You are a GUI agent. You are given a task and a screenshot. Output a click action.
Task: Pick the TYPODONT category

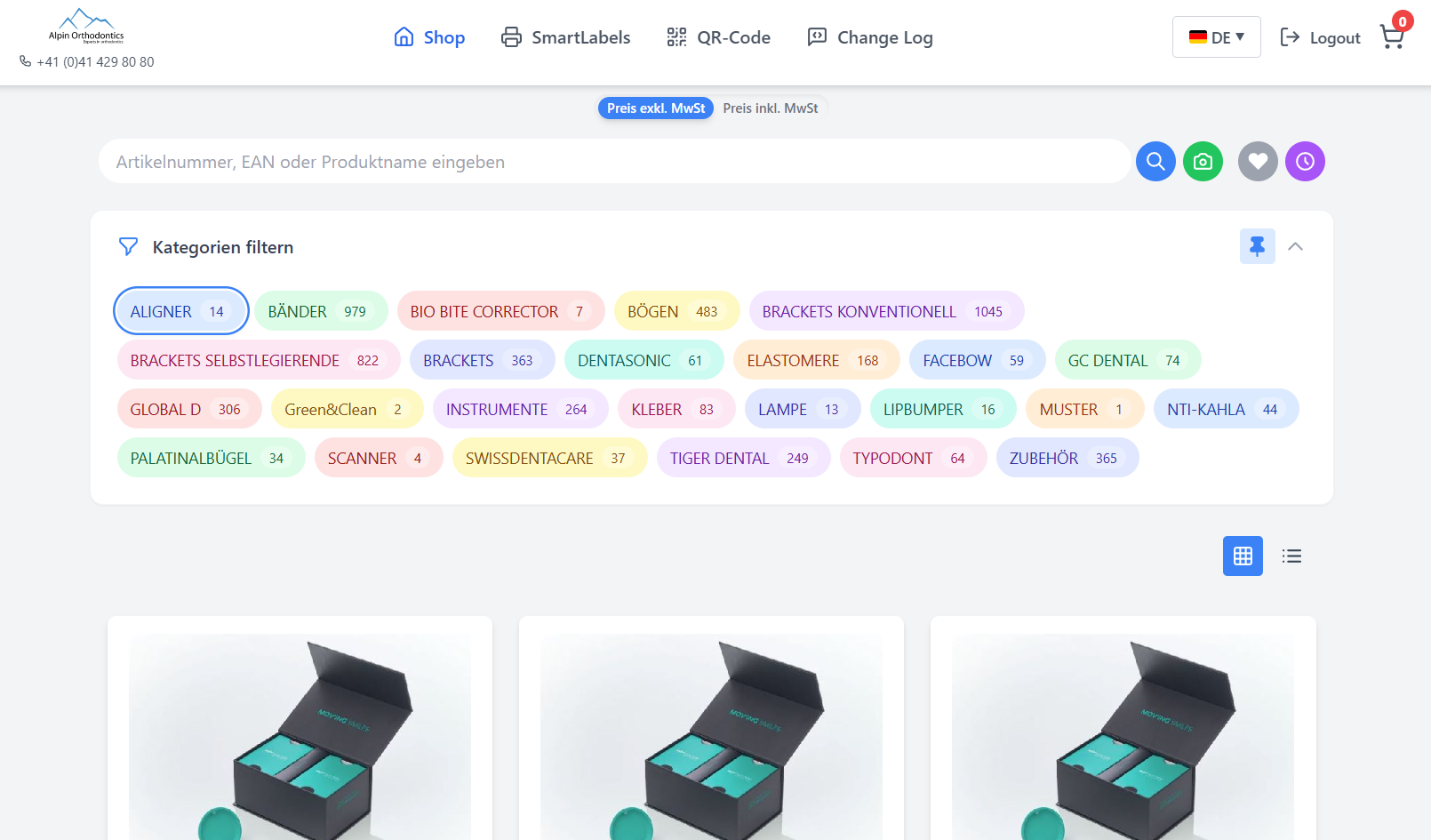click(913, 458)
